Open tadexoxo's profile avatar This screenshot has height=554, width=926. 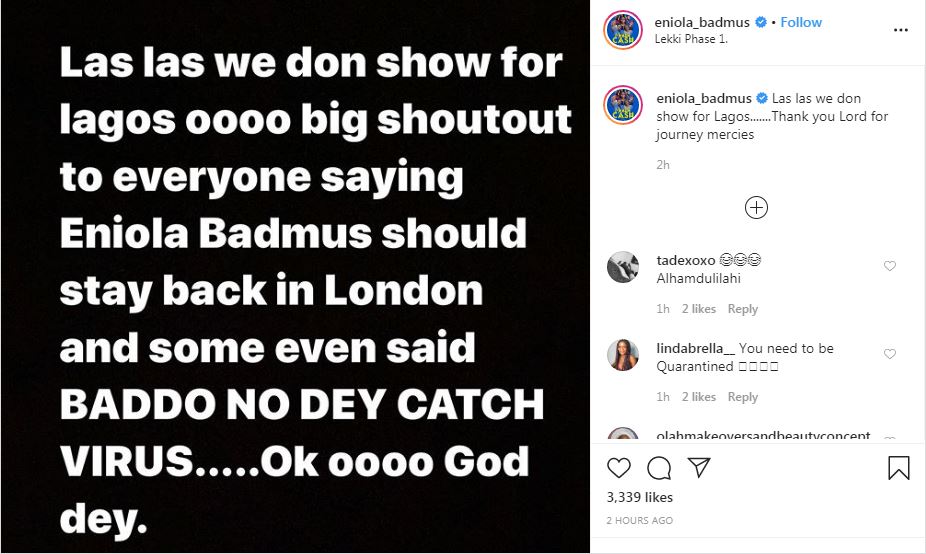coord(622,267)
